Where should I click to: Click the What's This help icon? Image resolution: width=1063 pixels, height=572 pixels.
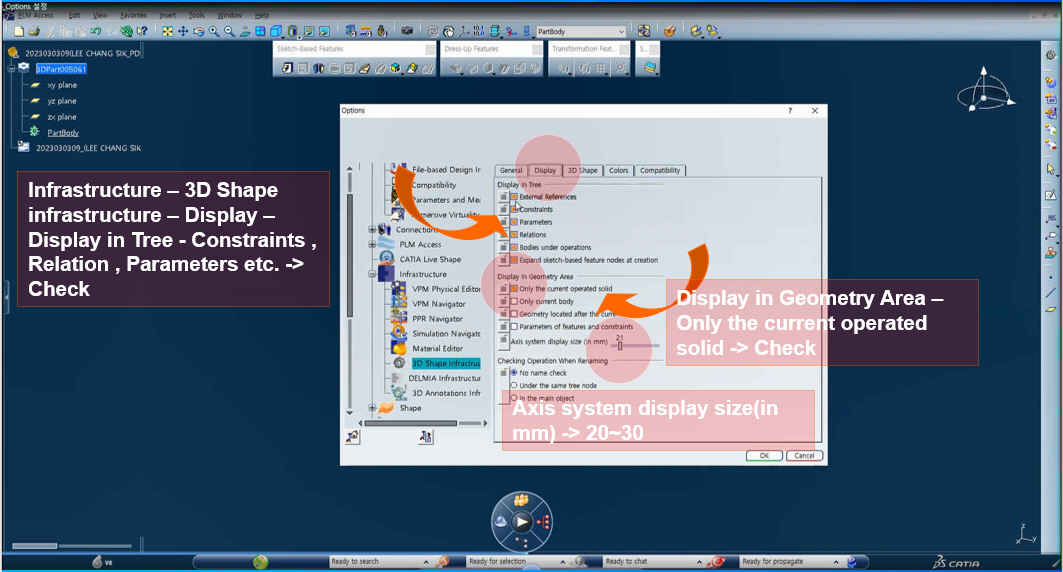coord(142,31)
